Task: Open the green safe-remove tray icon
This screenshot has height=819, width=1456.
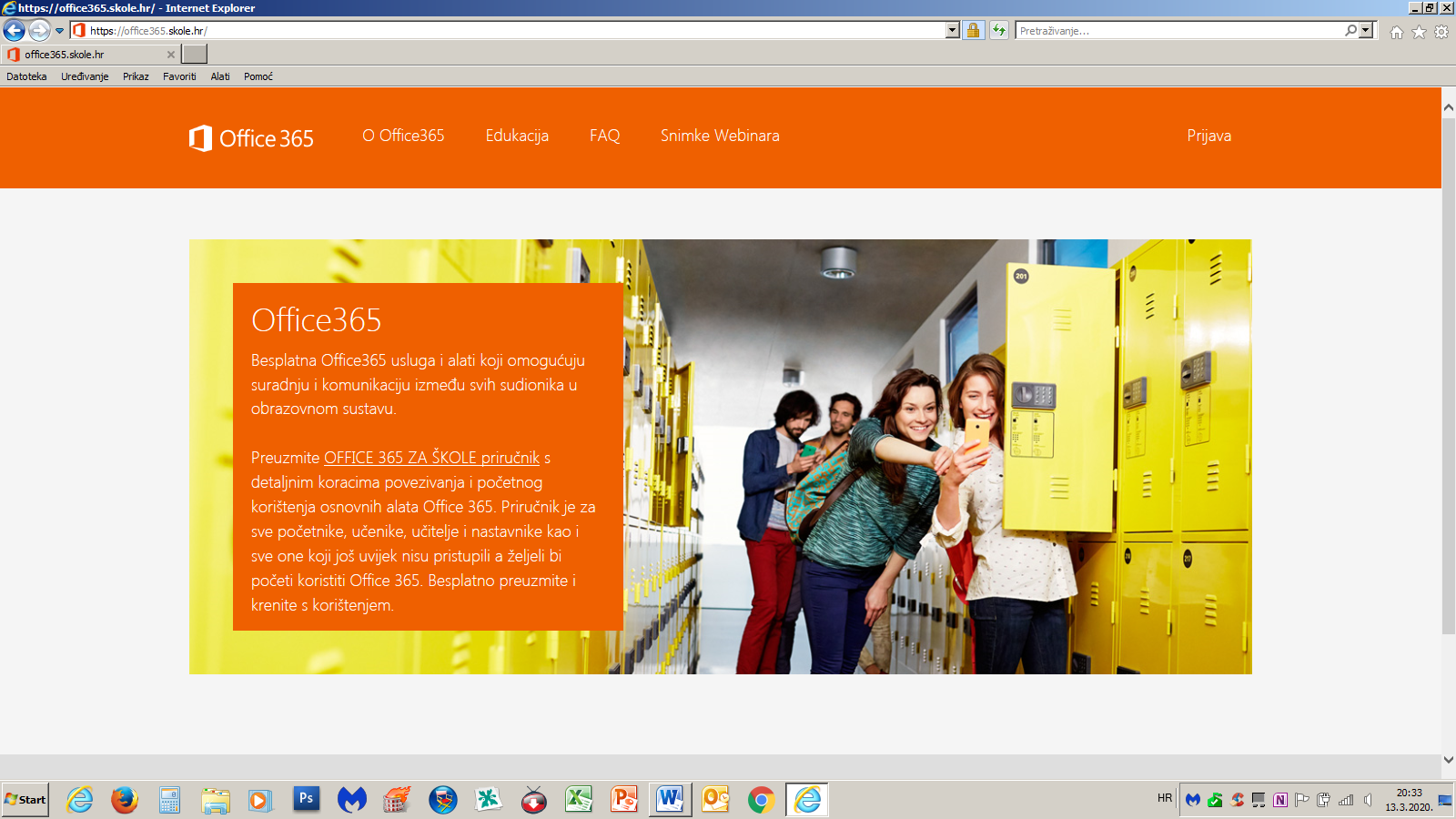Action: (x=1215, y=800)
